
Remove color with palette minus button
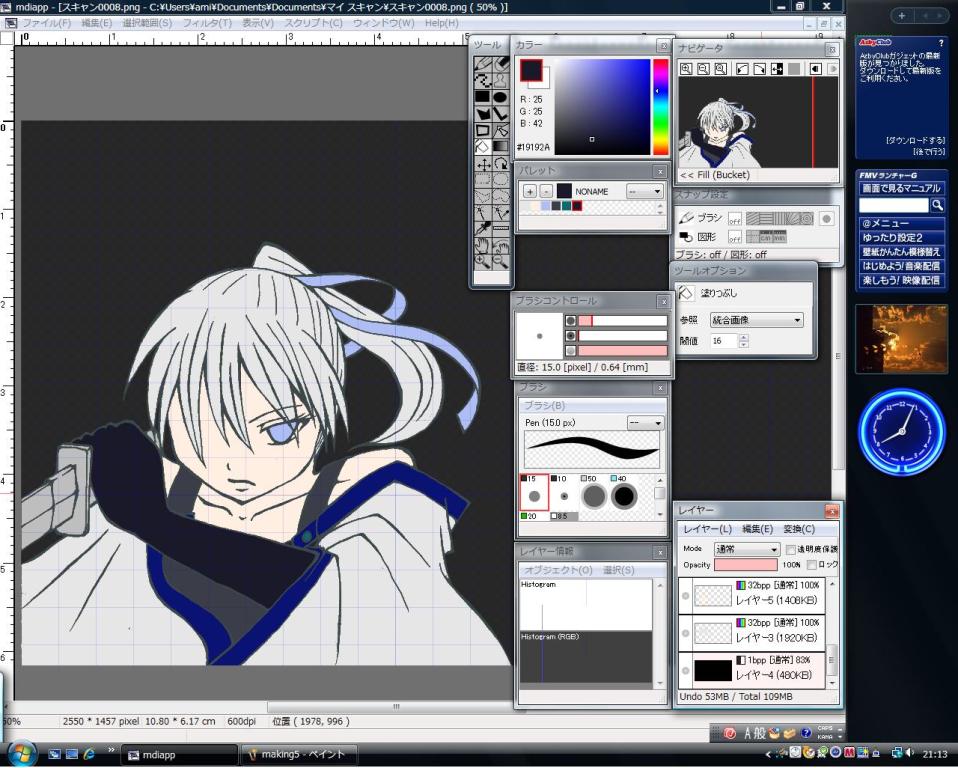[x=546, y=191]
